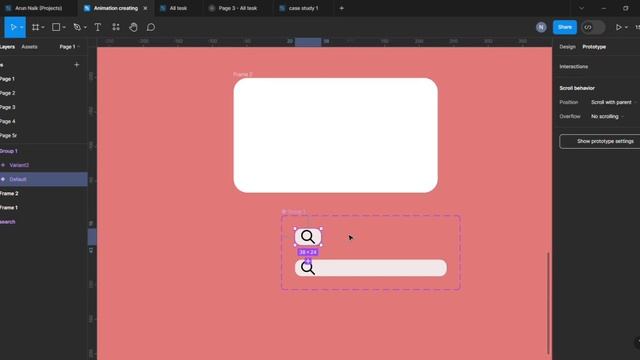Switch to the Design tab
The image size is (640, 360).
(567, 47)
